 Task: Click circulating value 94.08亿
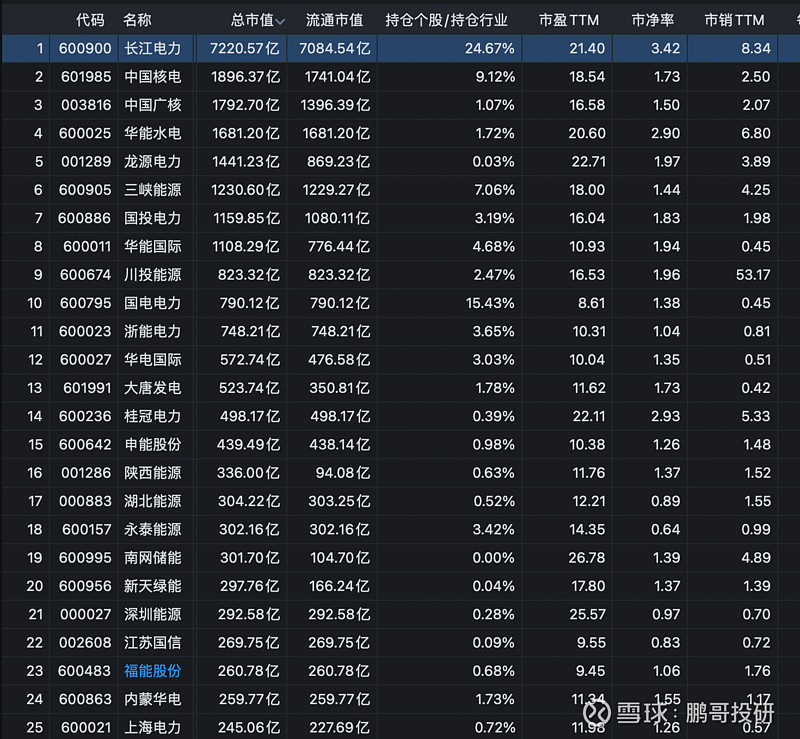click(343, 473)
